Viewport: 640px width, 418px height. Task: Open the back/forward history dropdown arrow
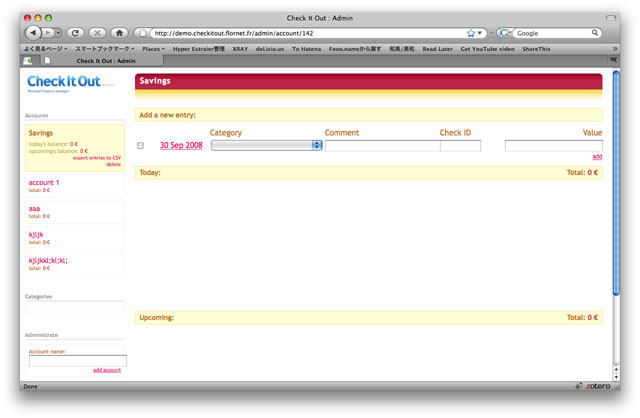58,33
